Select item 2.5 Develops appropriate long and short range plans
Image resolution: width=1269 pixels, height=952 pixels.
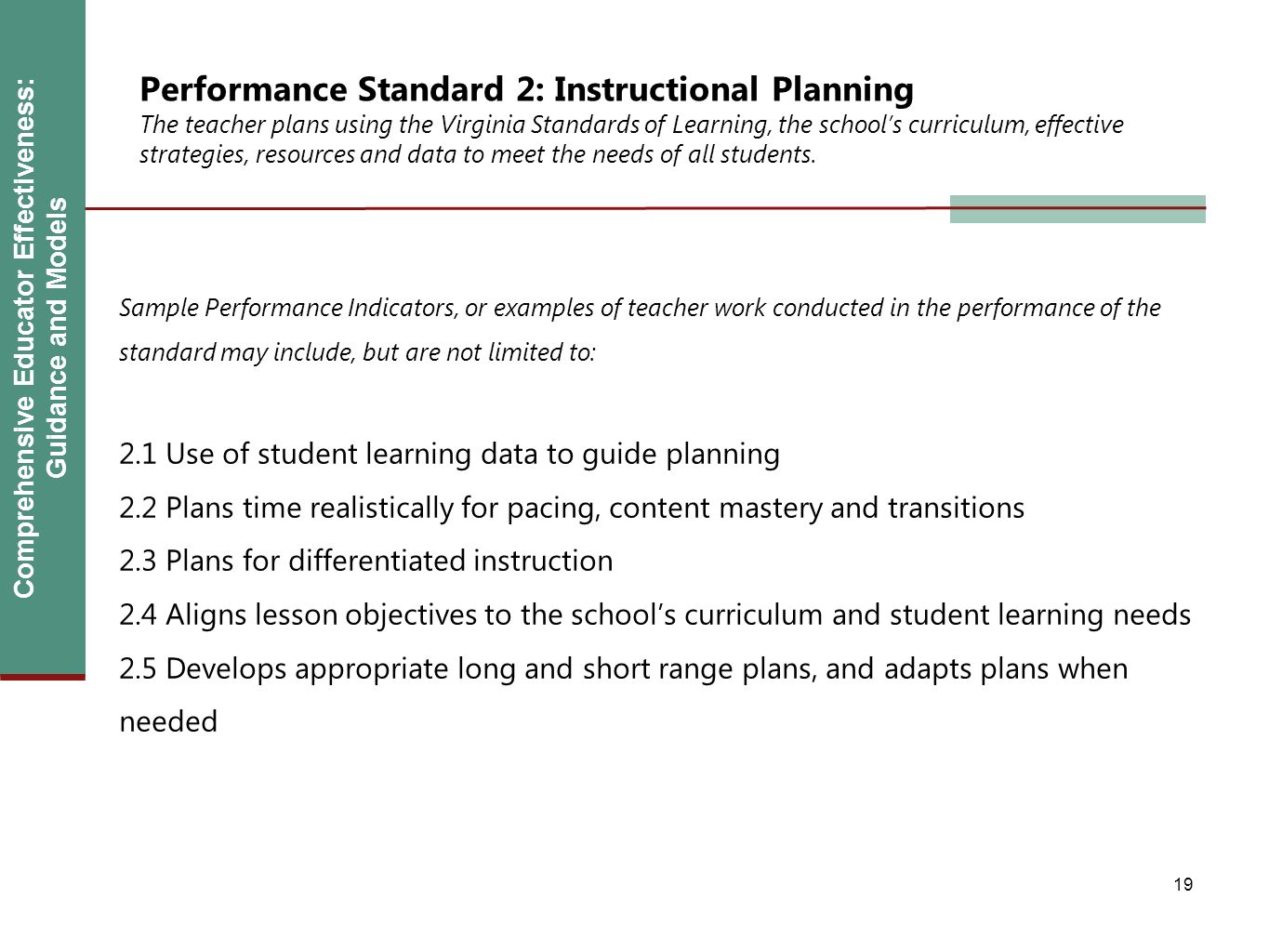coord(624,694)
